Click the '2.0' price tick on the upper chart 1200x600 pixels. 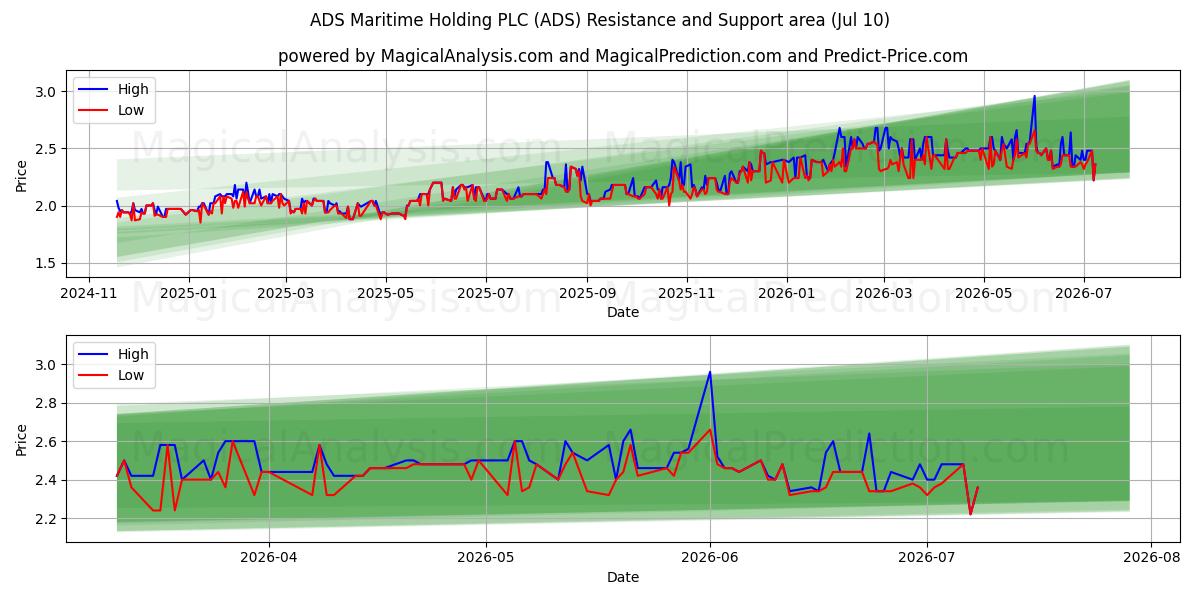(x=48, y=206)
